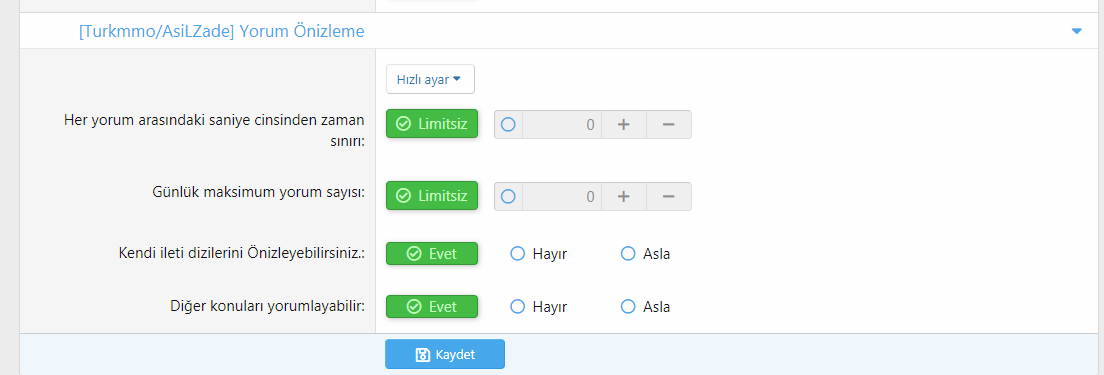Open the Hızlı ayar dropdown

[430, 79]
